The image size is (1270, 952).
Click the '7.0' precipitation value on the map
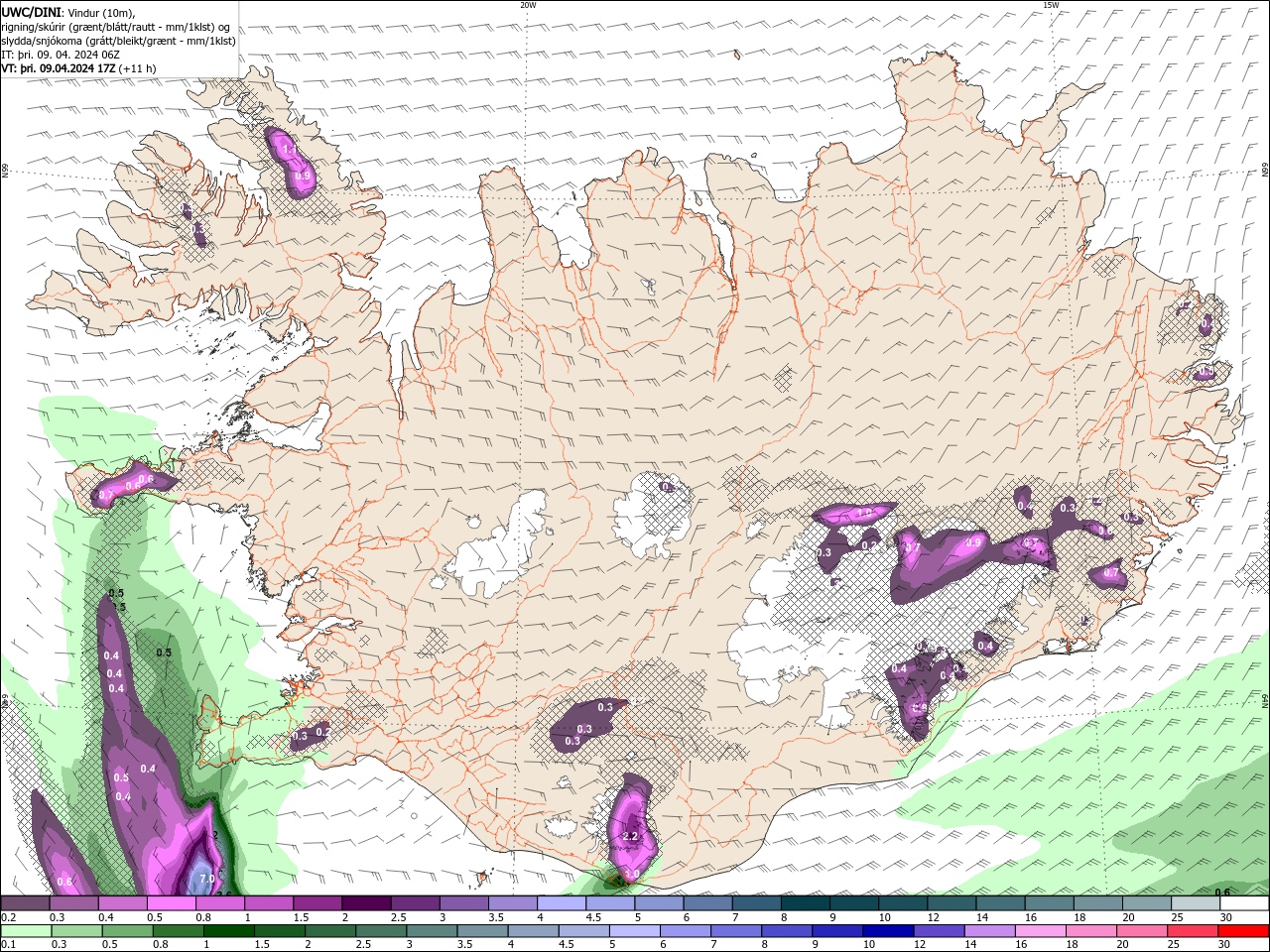coord(206,879)
